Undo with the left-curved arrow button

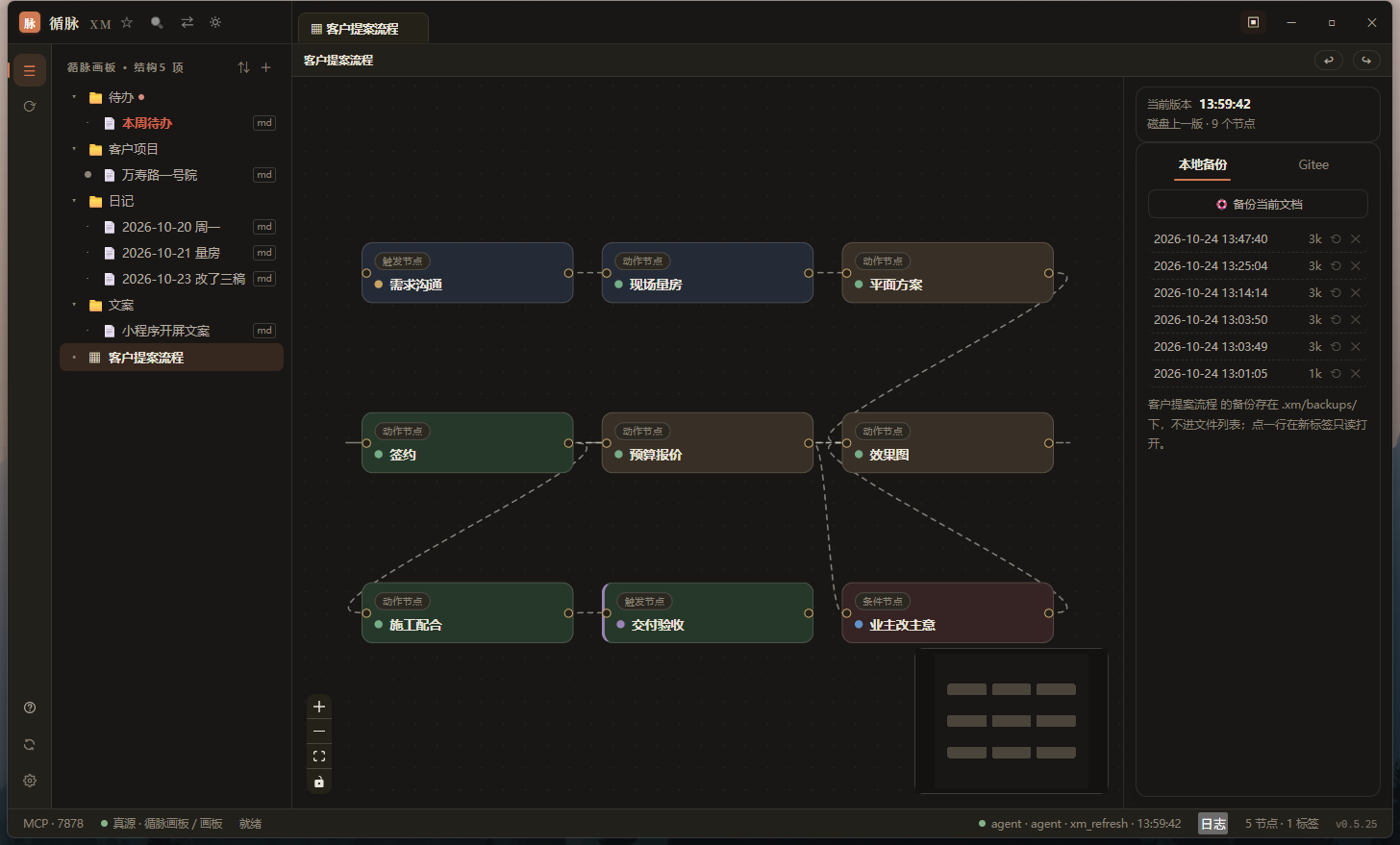click(x=1329, y=60)
